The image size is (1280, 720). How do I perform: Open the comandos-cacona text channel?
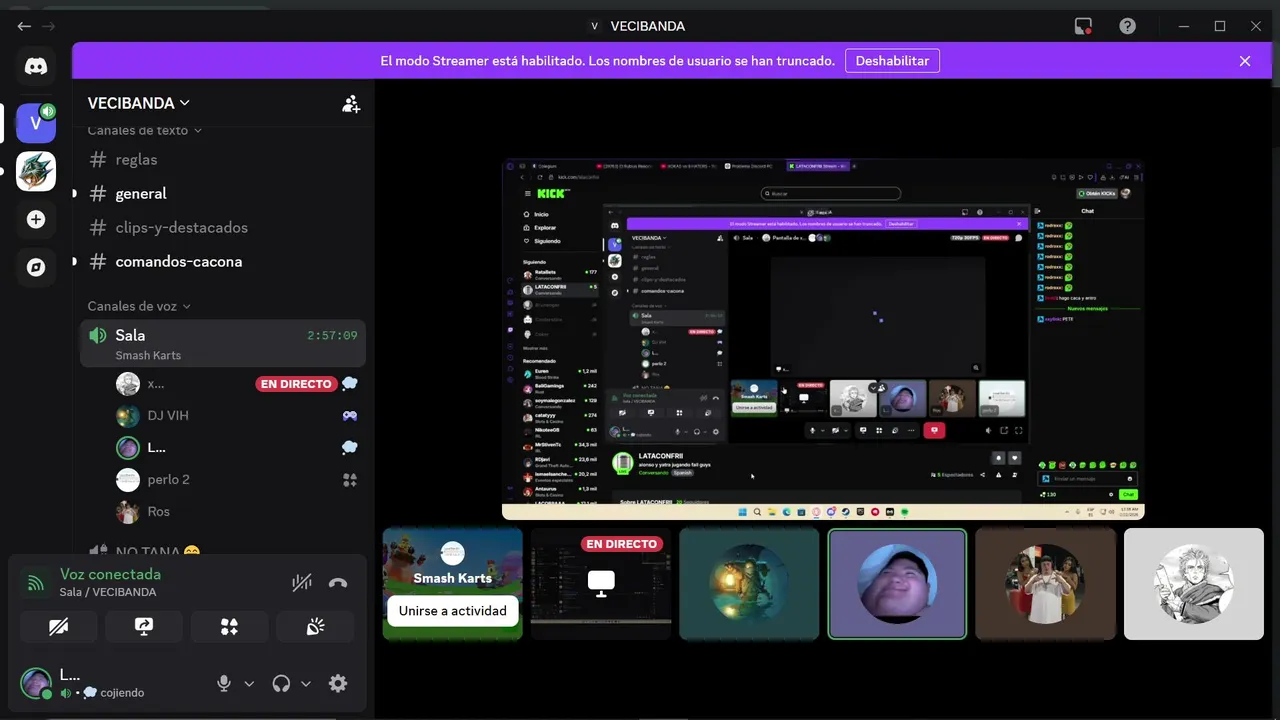[223, 261]
